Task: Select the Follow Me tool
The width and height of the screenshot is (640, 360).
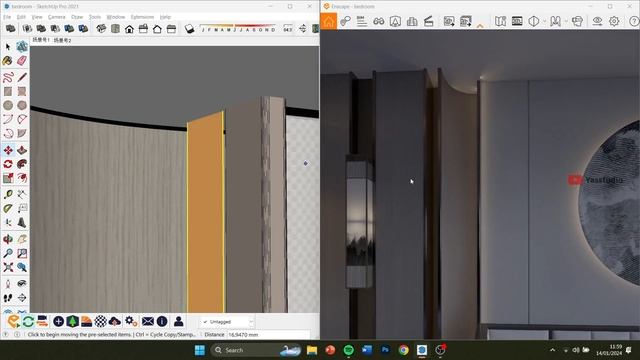Action: (x=22, y=164)
